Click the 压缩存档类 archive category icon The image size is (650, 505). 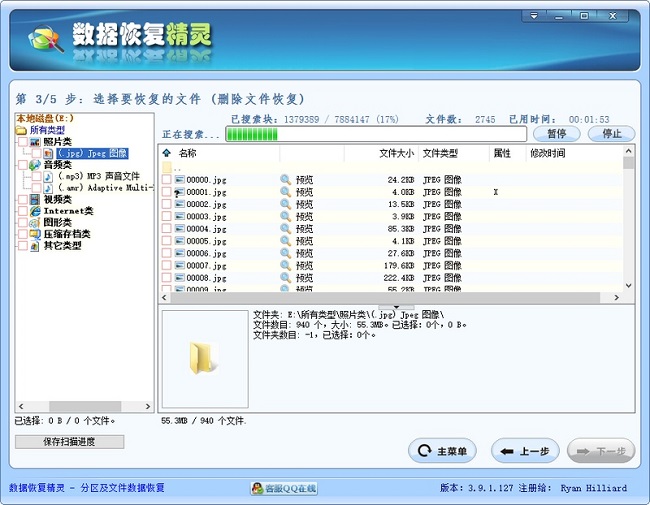click(35, 234)
